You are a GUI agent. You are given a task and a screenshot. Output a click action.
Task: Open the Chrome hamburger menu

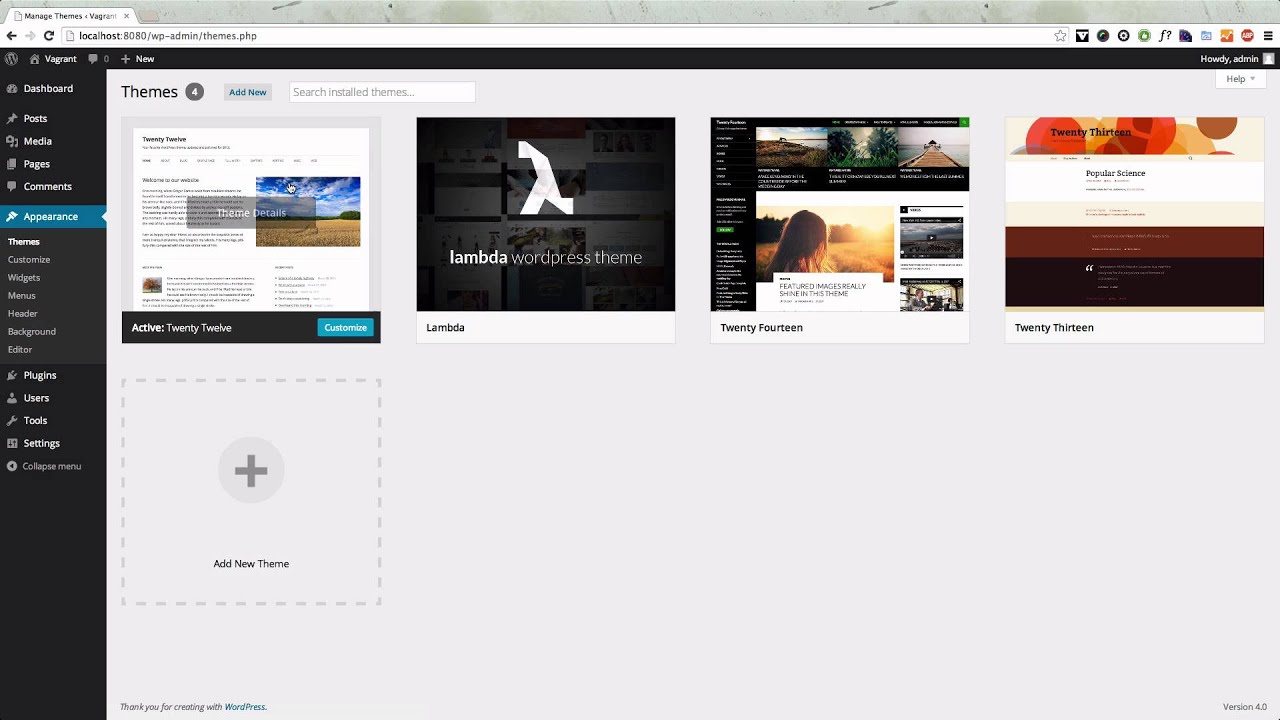coord(1268,36)
